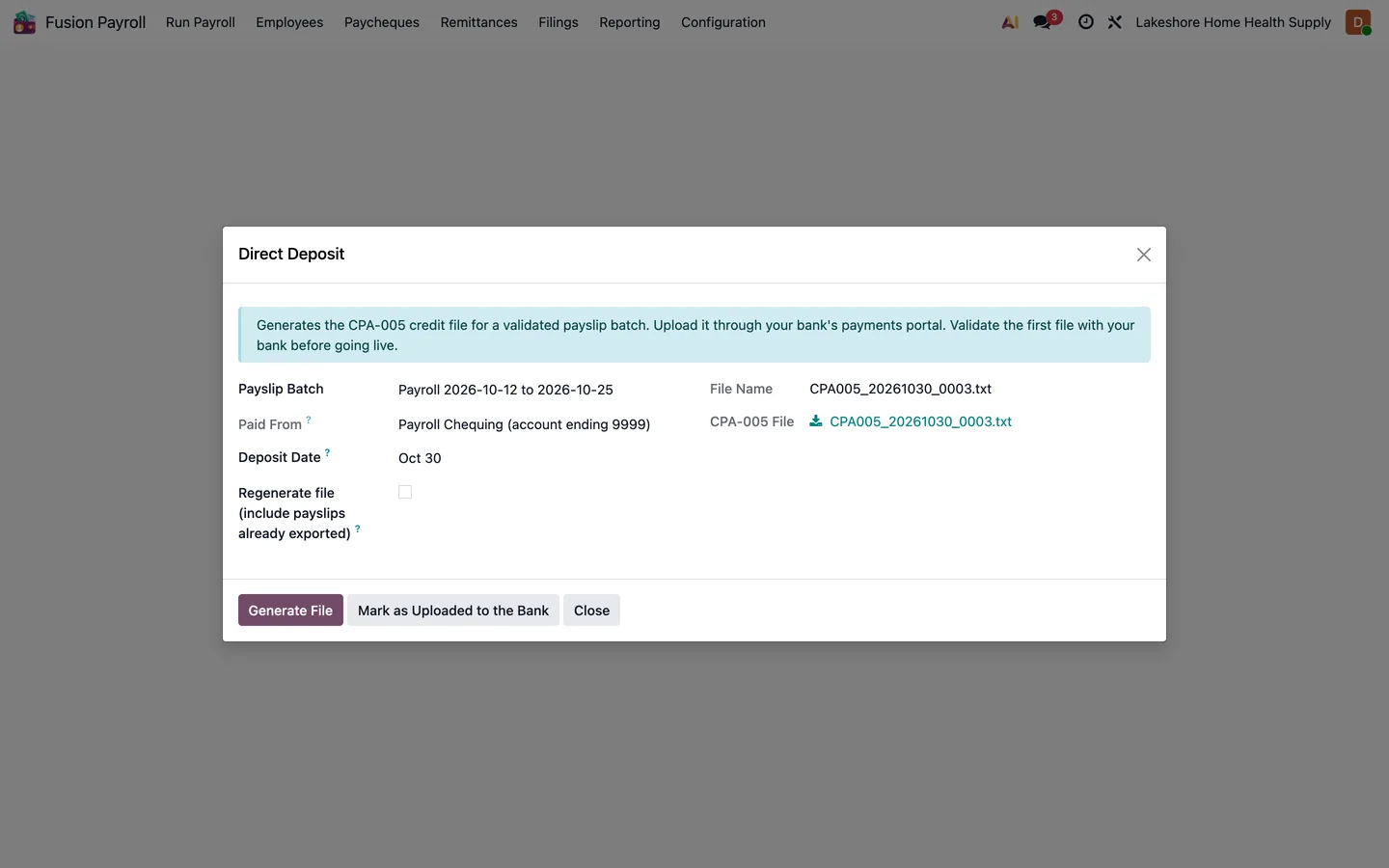Click the Fusion Payroll title text

pyautogui.click(x=95, y=22)
